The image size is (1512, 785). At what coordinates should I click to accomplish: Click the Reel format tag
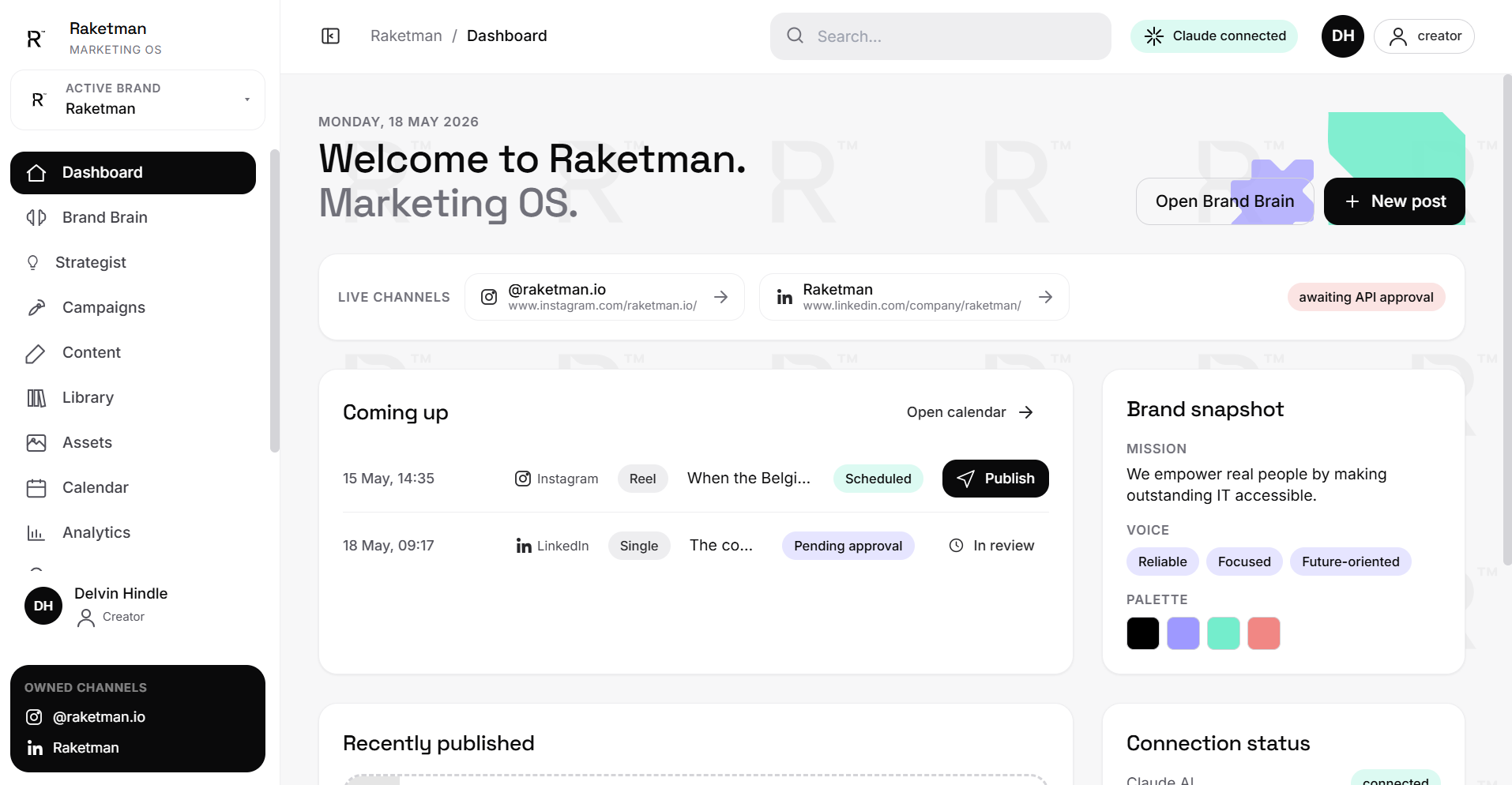642,479
